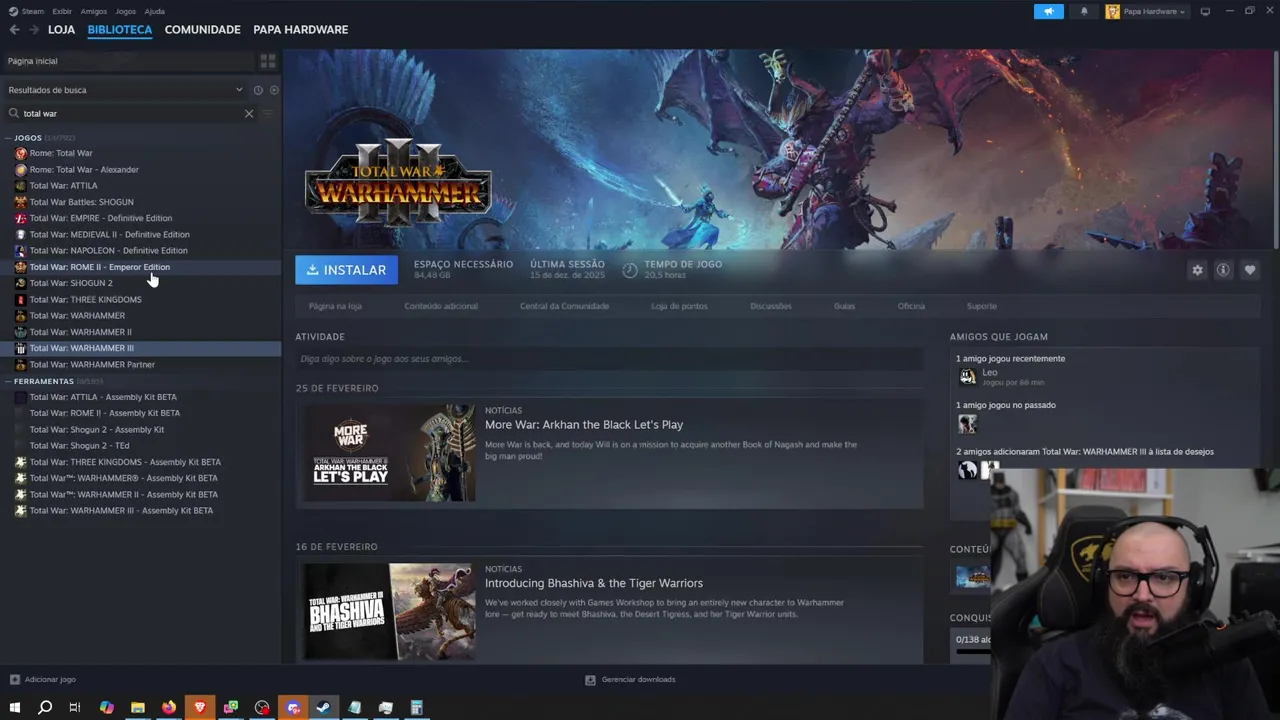The height and width of the screenshot is (720, 1280).
Task: Select 'Total War: Shogun 2 - TEd' tool
Action: coord(80,446)
